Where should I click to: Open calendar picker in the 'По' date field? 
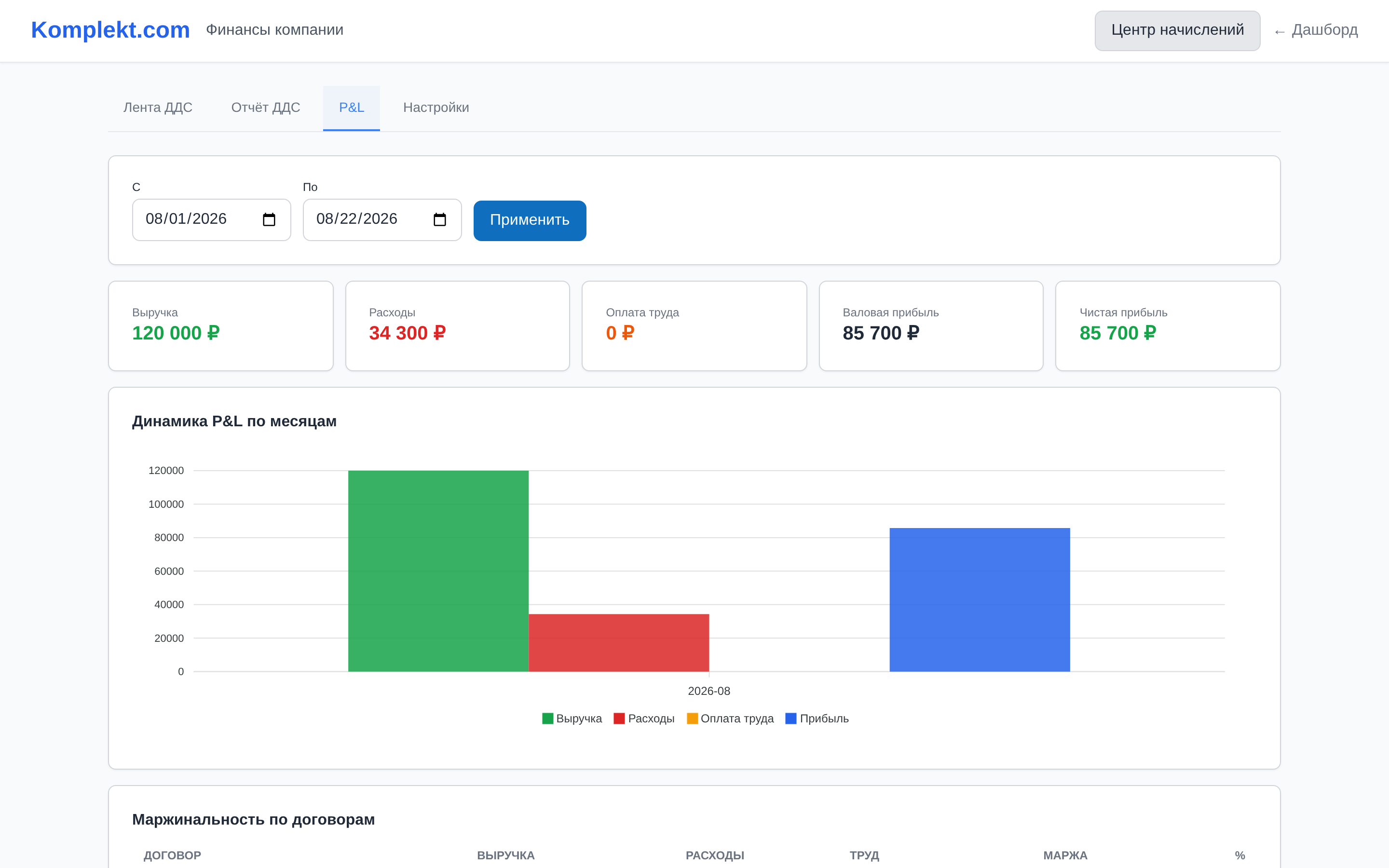[x=440, y=220]
